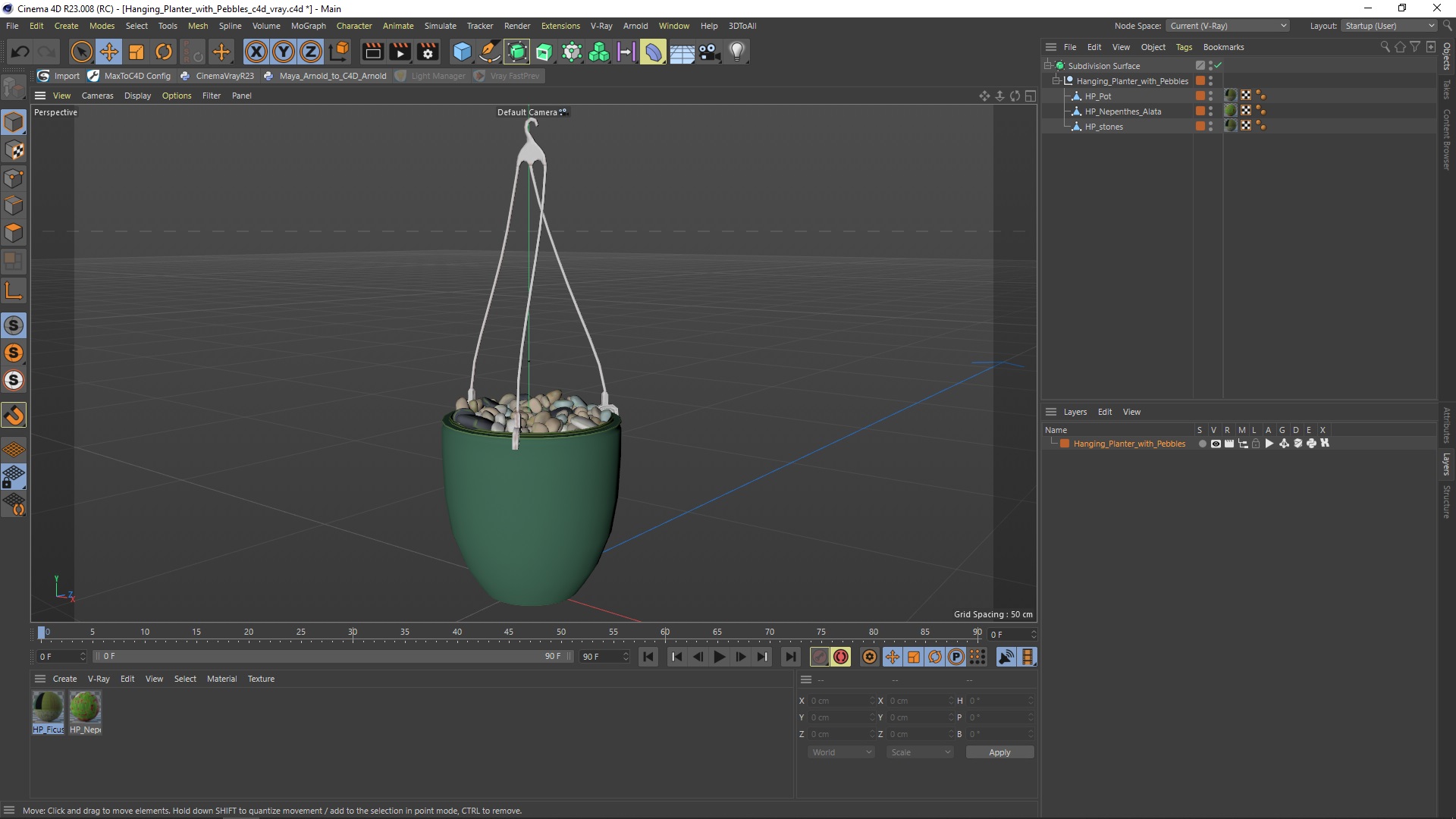This screenshot has width=1456, height=819.
Task: Click layer color swatch for Hanging_Planter_with_Pebbles
Action: click(x=1065, y=444)
